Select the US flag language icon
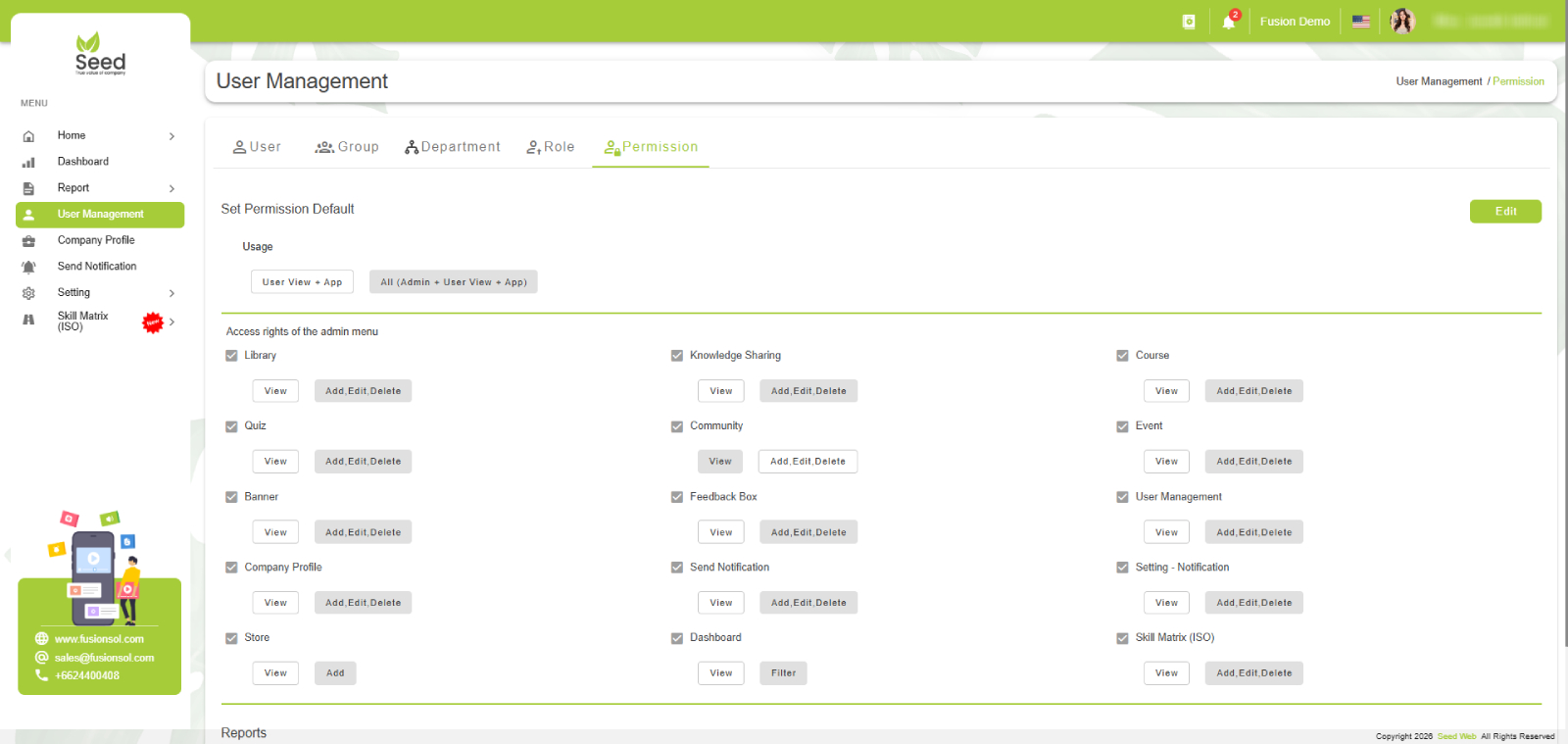This screenshot has height=744, width=1568. point(1361,22)
